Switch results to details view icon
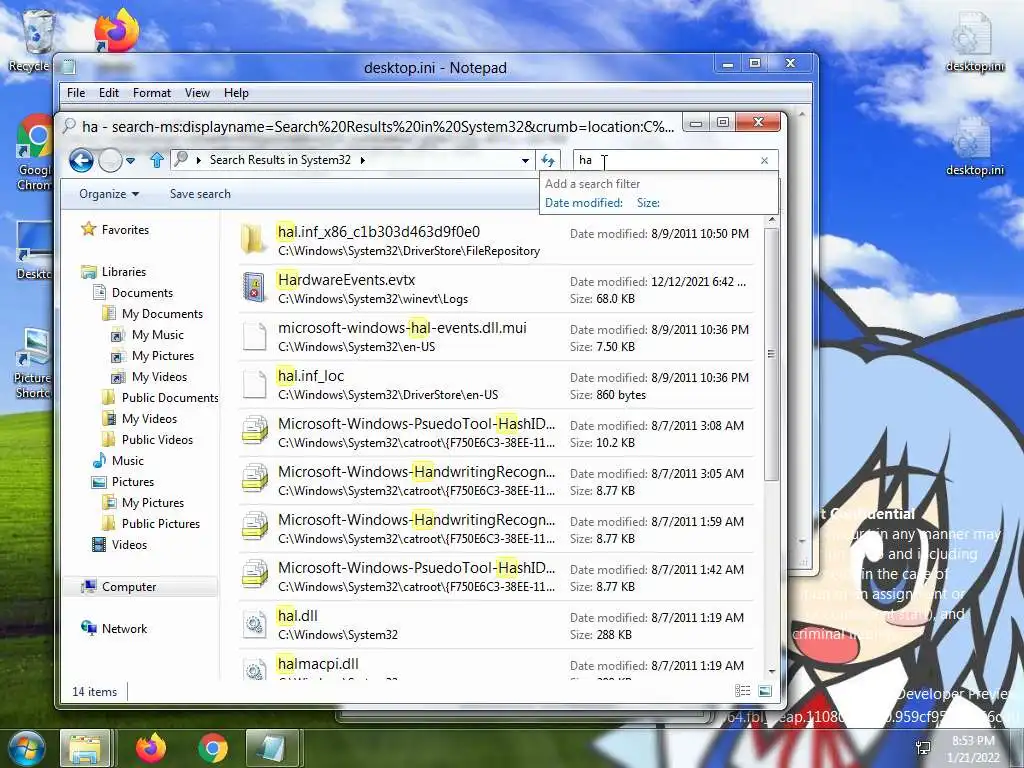1024x768 pixels. tap(743, 691)
